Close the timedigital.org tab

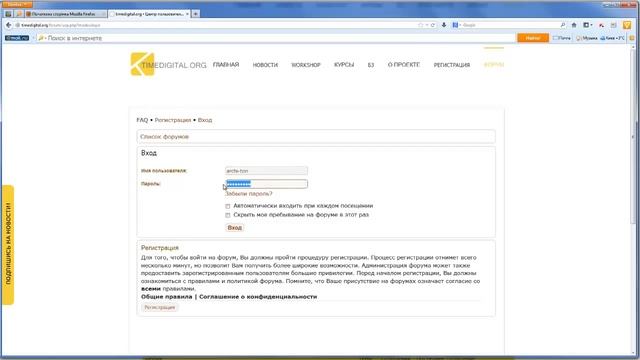(187, 14)
